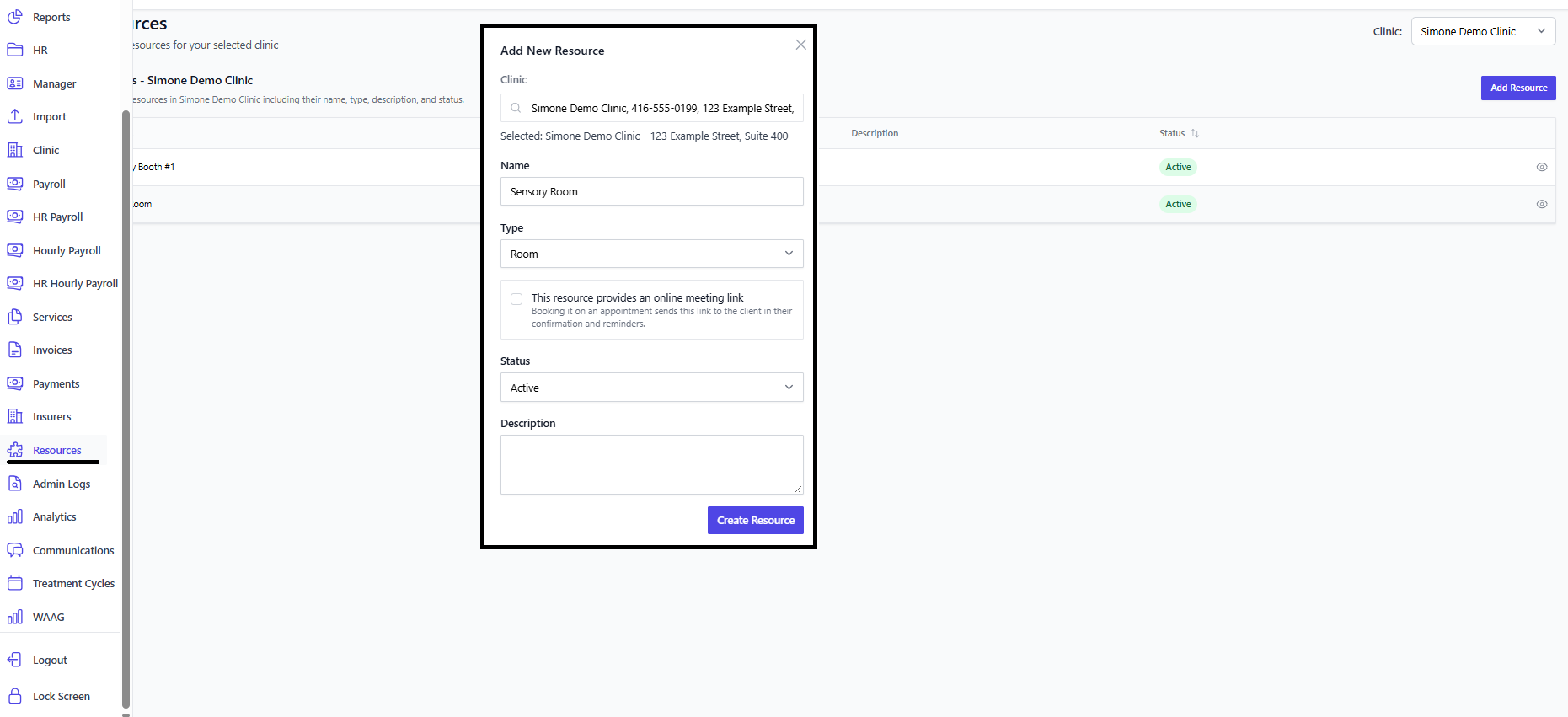Click the HR folder icon

click(15, 50)
